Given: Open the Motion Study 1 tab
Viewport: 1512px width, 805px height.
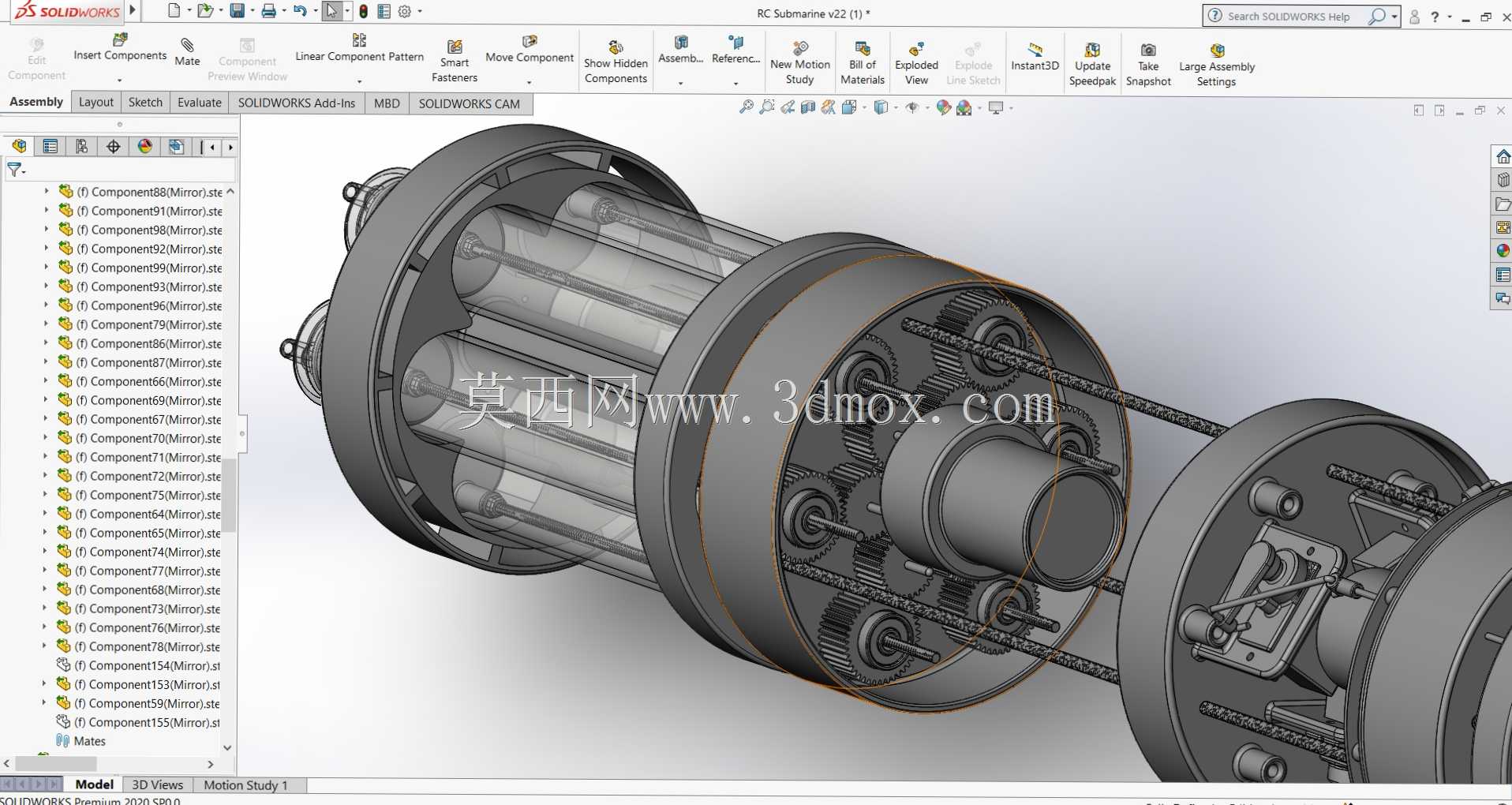Looking at the screenshot, I should coord(245,785).
